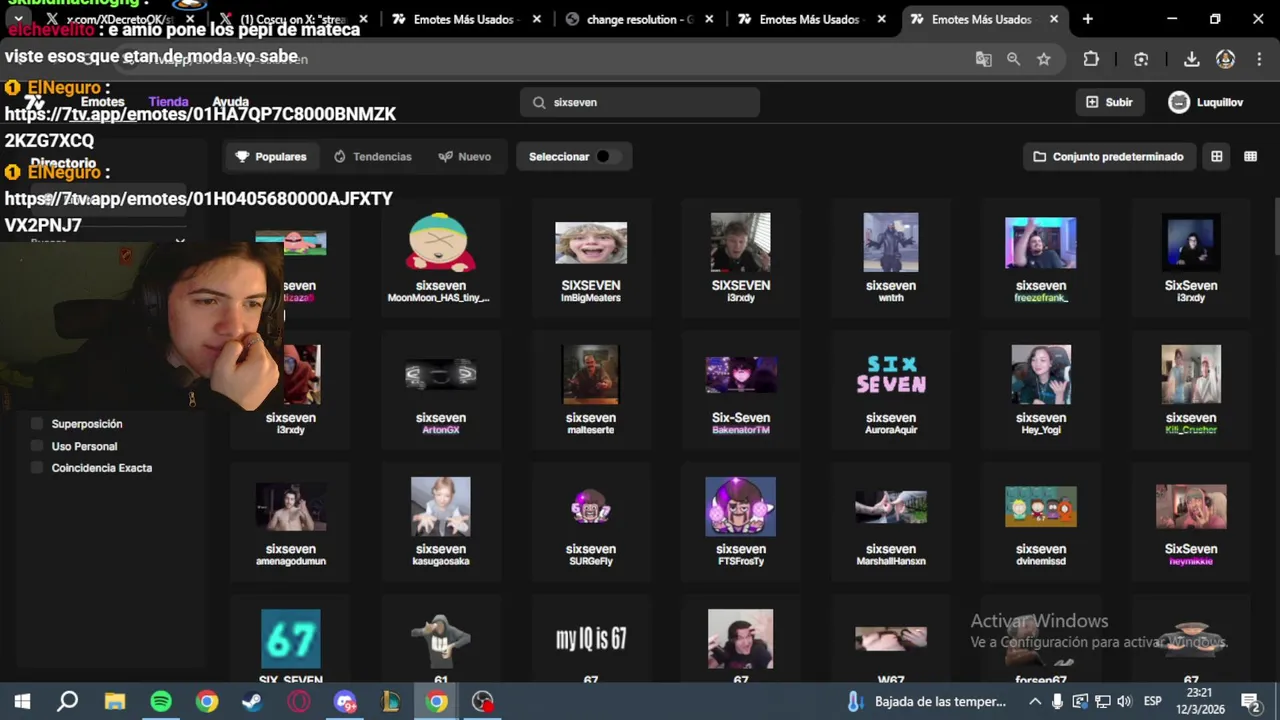Viewport: 1280px width, 720px height.
Task: Switch to the 'change resolution' browser tab
Action: (640, 19)
